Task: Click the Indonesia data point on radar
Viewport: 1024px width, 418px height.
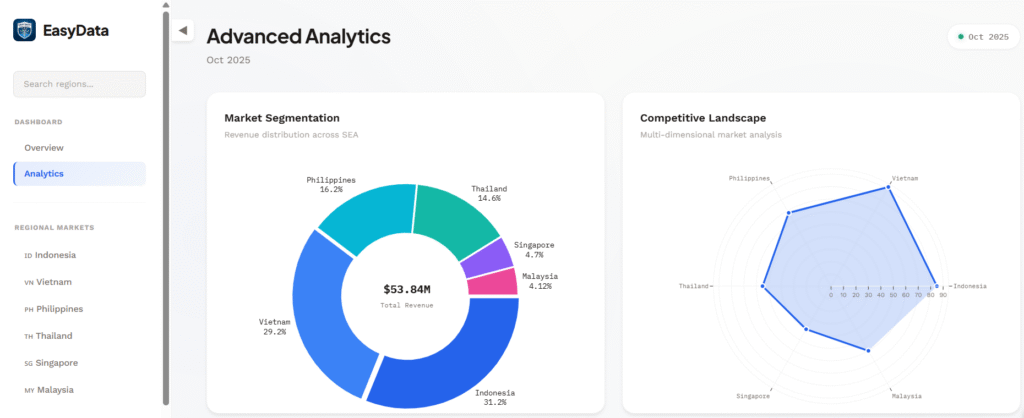Action: [x=936, y=286]
